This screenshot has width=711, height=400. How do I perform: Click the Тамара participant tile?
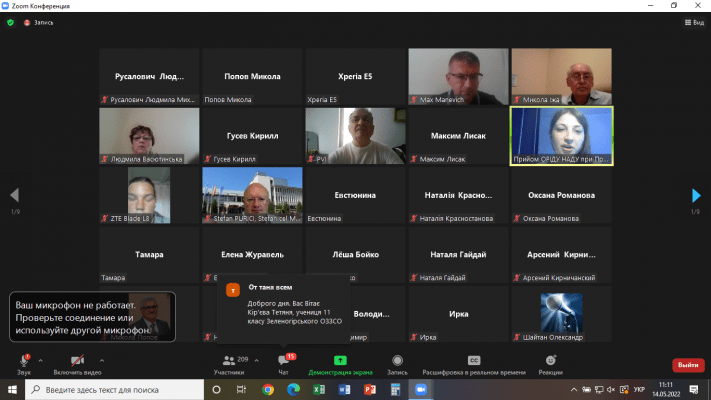[149, 255]
